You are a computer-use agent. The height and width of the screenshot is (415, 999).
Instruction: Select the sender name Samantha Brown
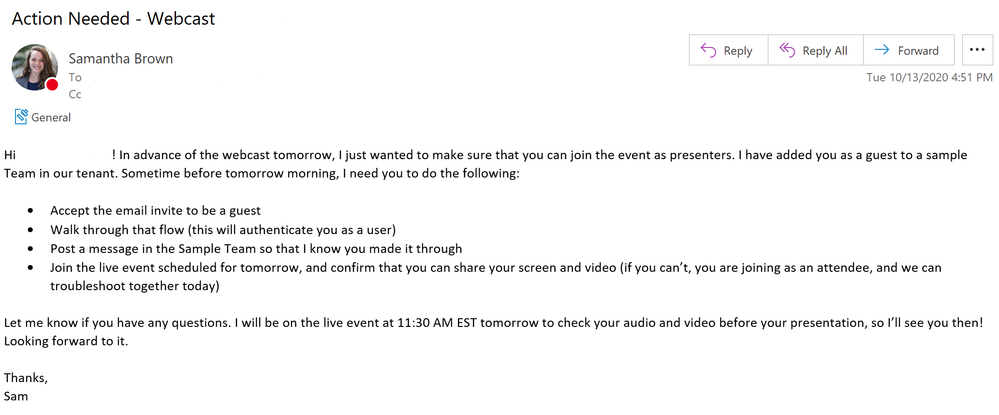pos(120,59)
